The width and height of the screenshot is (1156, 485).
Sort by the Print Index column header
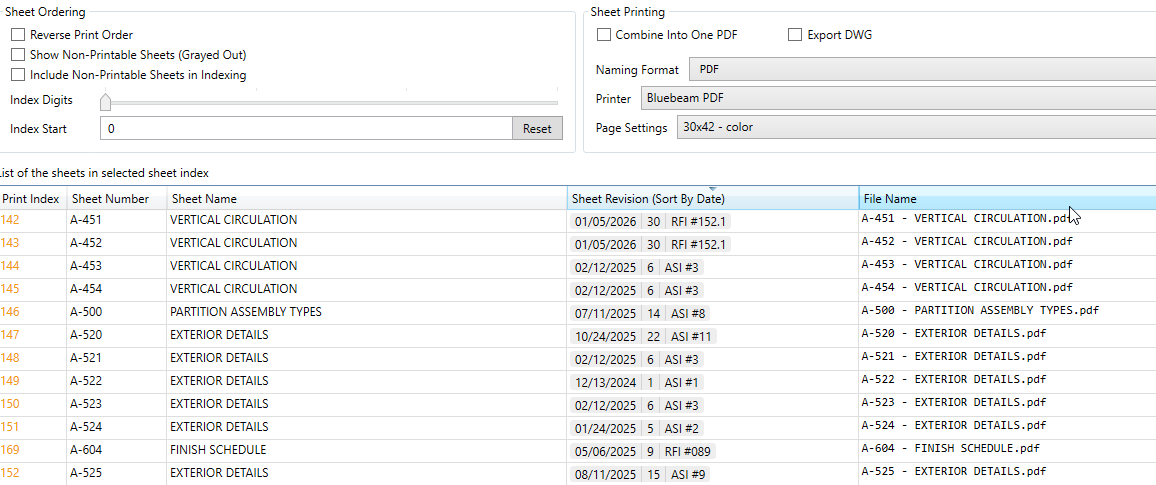point(31,199)
